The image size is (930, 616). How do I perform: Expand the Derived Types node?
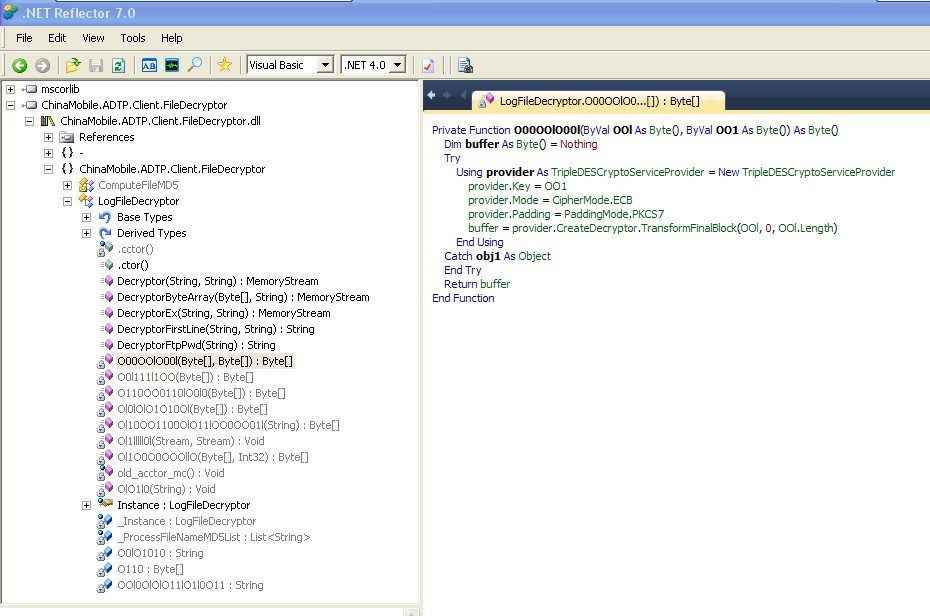point(86,233)
